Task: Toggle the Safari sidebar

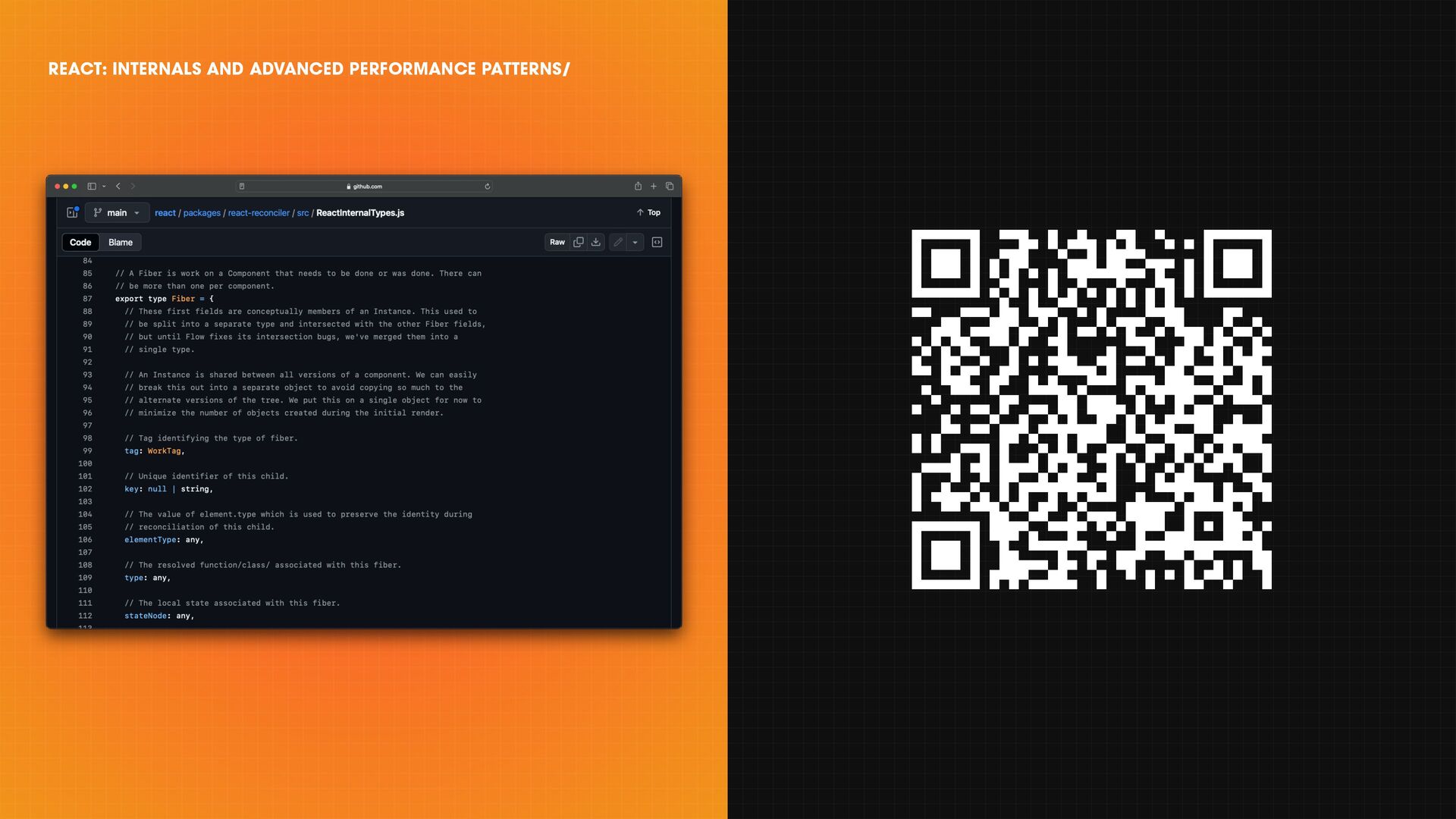Action: click(91, 187)
